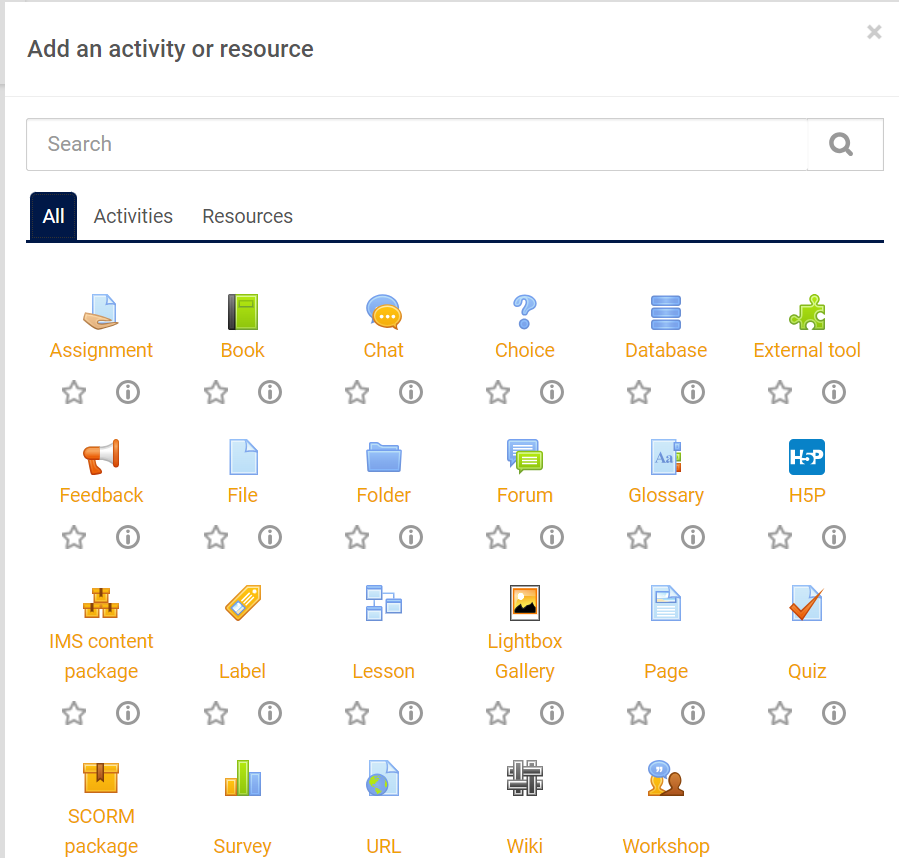Screen dimensions: 899x858
Task: Select the IMS content package icon
Action: pyautogui.click(x=101, y=603)
